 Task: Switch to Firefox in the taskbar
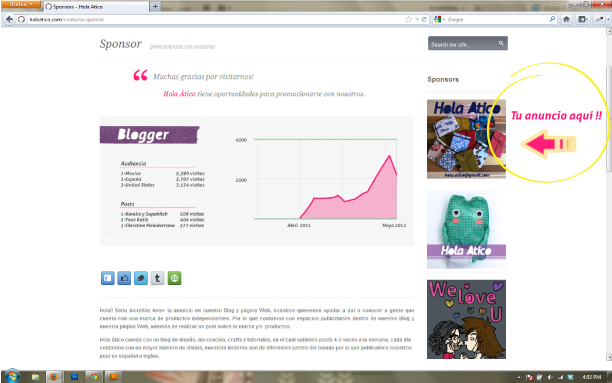[53, 377]
